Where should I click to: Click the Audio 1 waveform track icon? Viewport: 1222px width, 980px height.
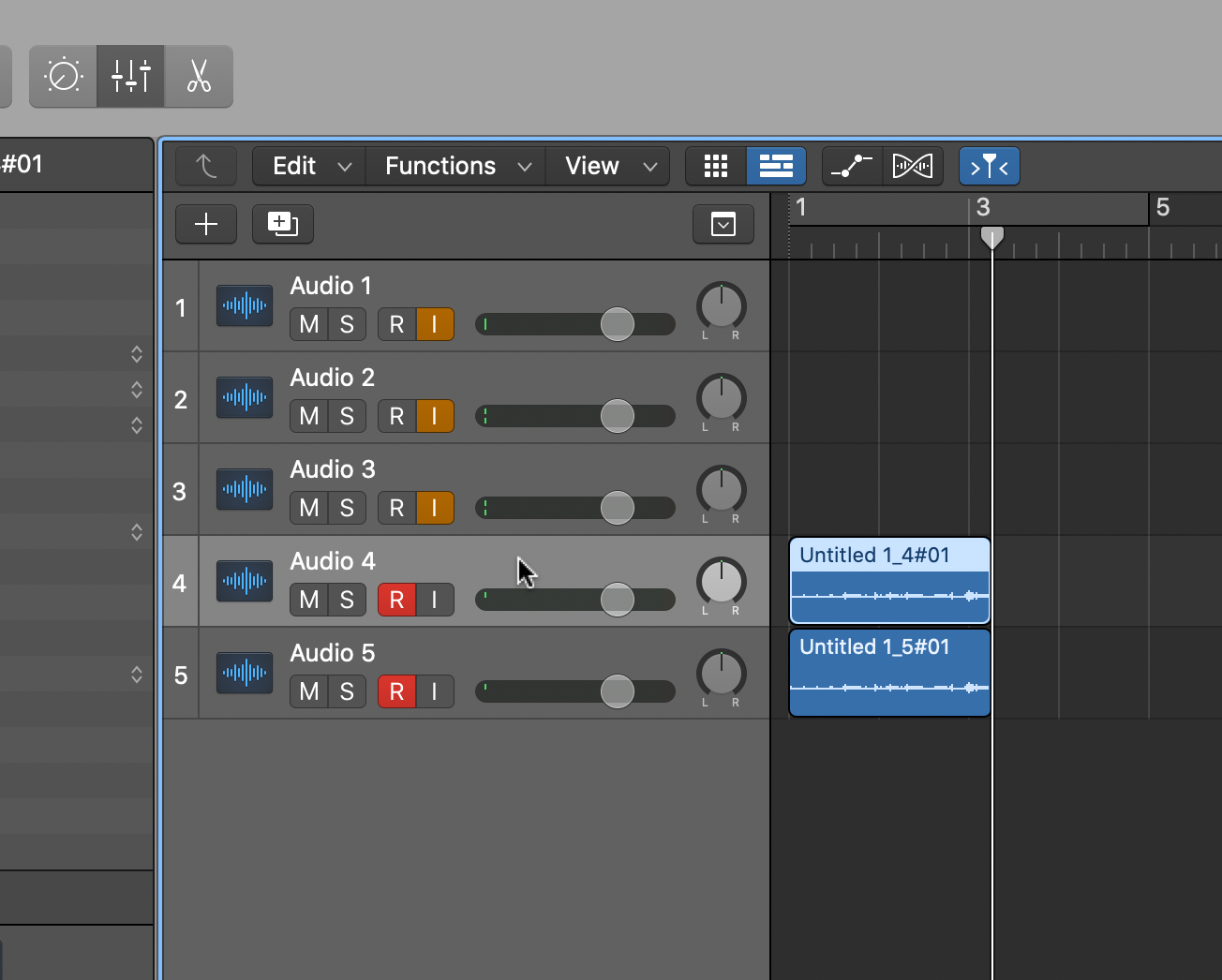click(x=245, y=305)
